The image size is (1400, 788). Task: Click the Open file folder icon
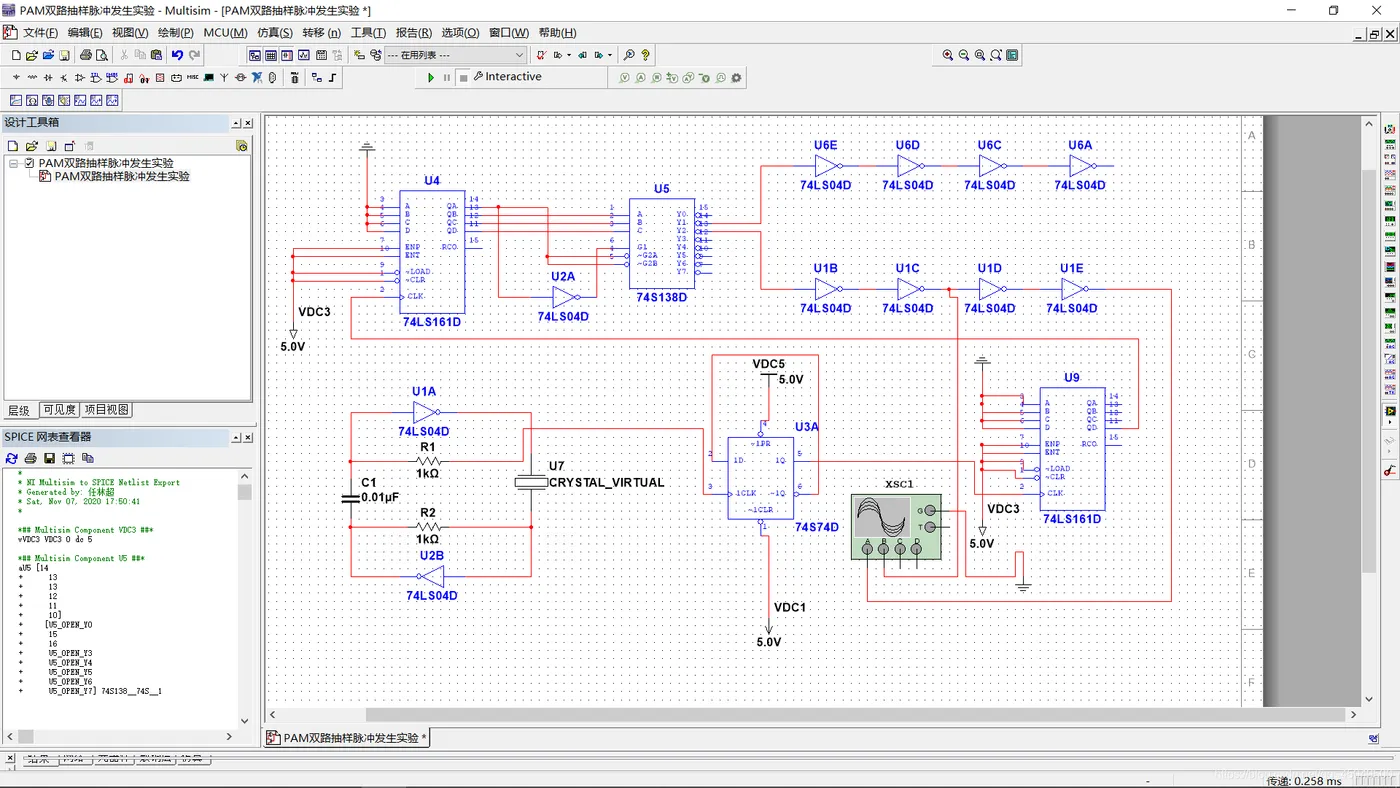[x=32, y=55]
